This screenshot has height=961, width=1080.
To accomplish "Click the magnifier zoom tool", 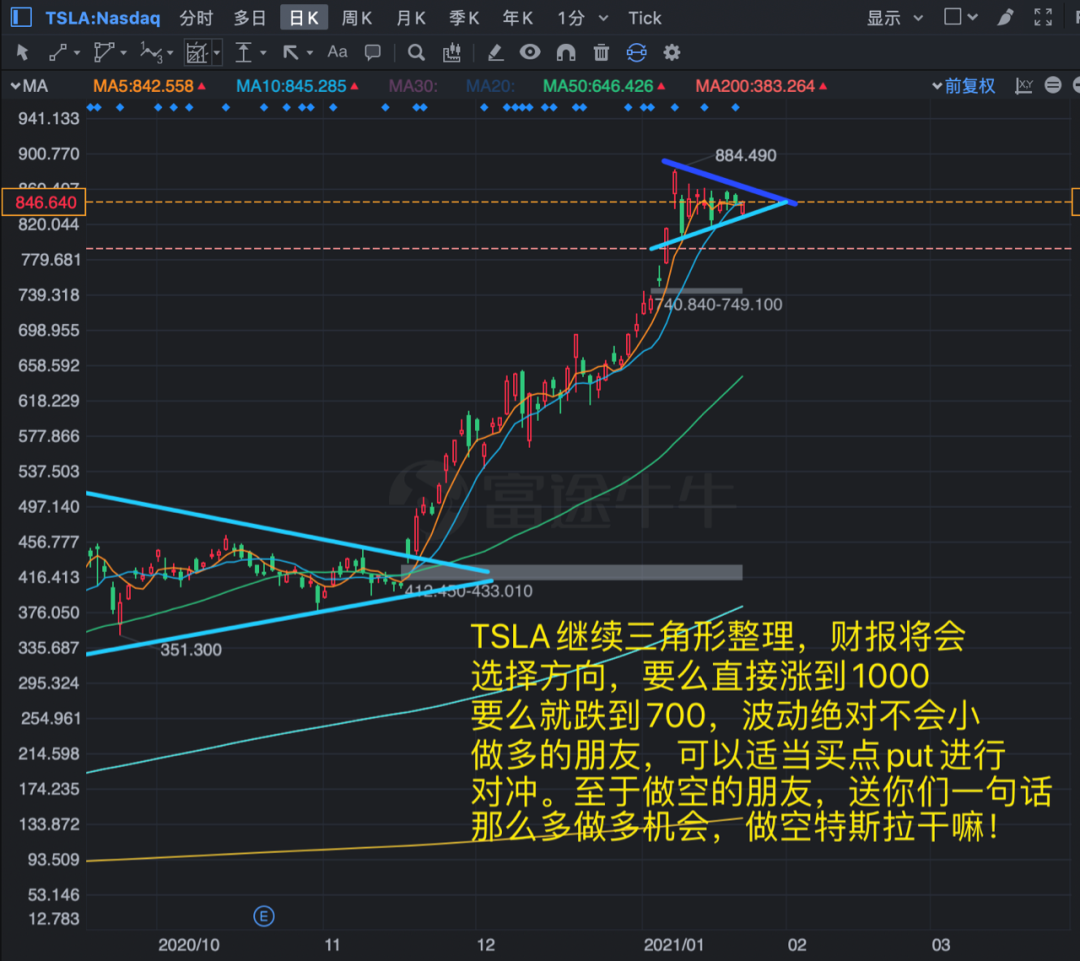I will pyautogui.click(x=416, y=52).
